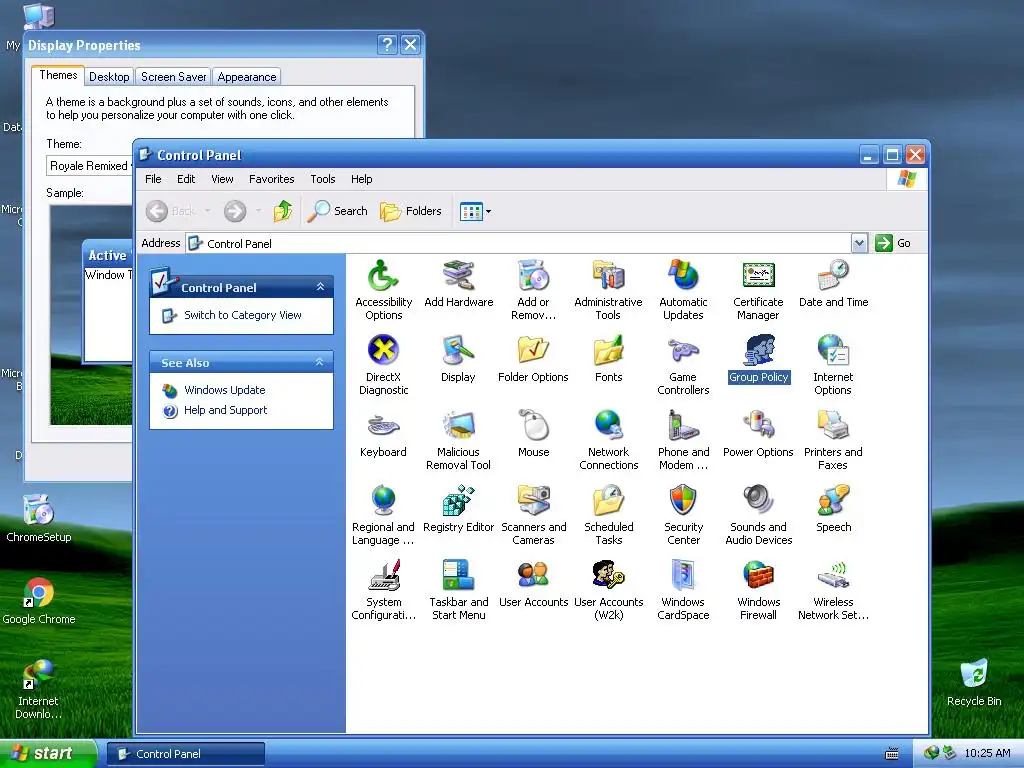This screenshot has width=1024, height=768.
Task: Open Add or Remove Programs icon
Action: pos(534,276)
